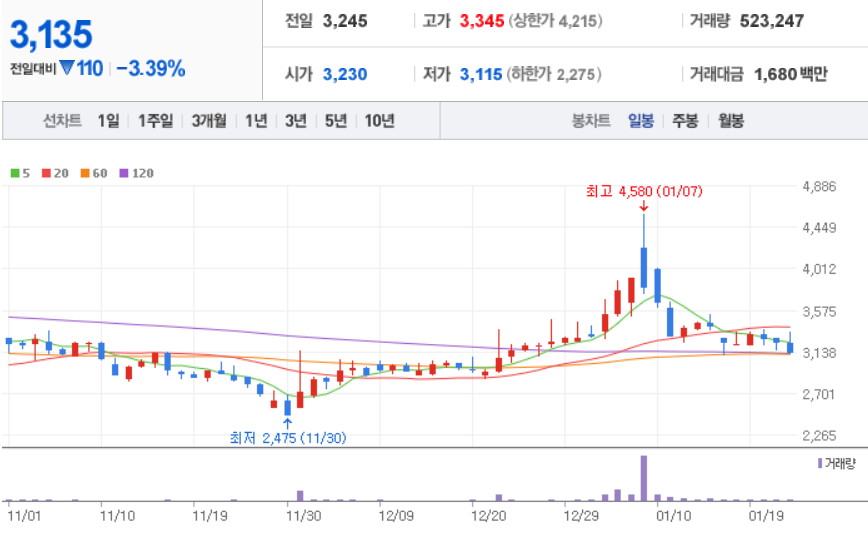Select the 일봉 candlestick chart

[641, 120]
